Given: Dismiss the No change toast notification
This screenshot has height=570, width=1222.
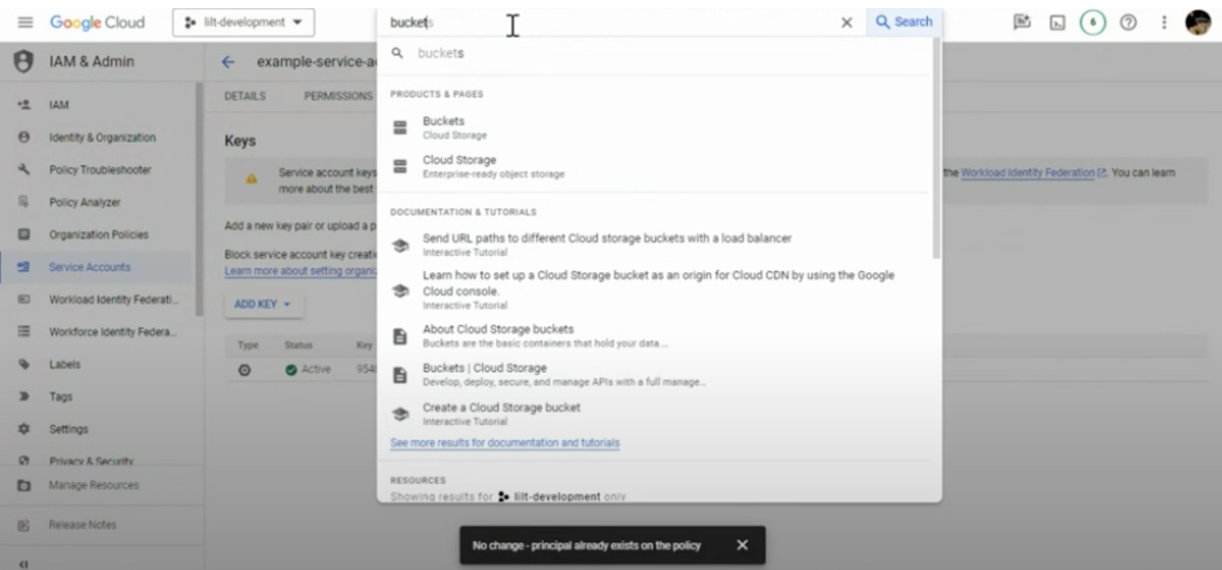Looking at the screenshot, I should tap(742, 545).
